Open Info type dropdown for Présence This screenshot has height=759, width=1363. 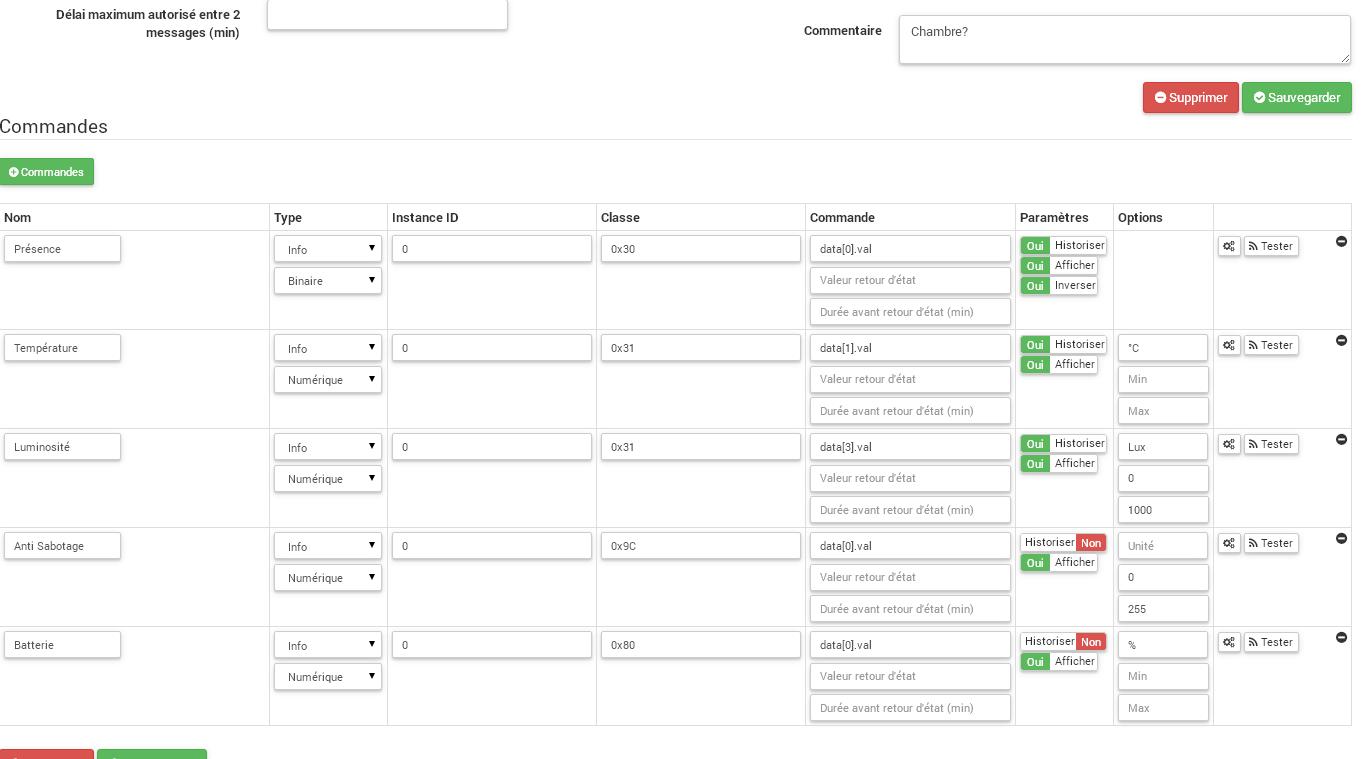(328, 249)
